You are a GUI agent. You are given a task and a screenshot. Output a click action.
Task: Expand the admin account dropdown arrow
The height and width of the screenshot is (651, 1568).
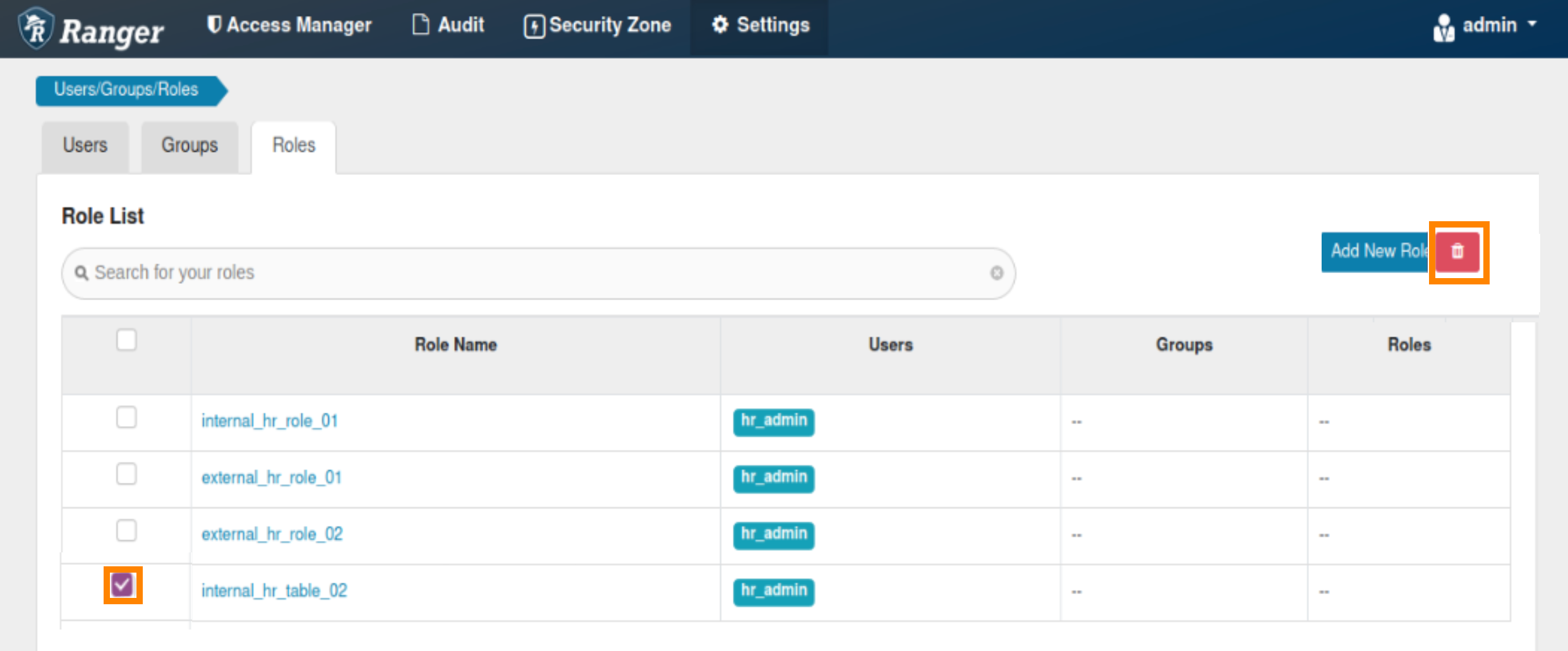[x=1533, y=24]
